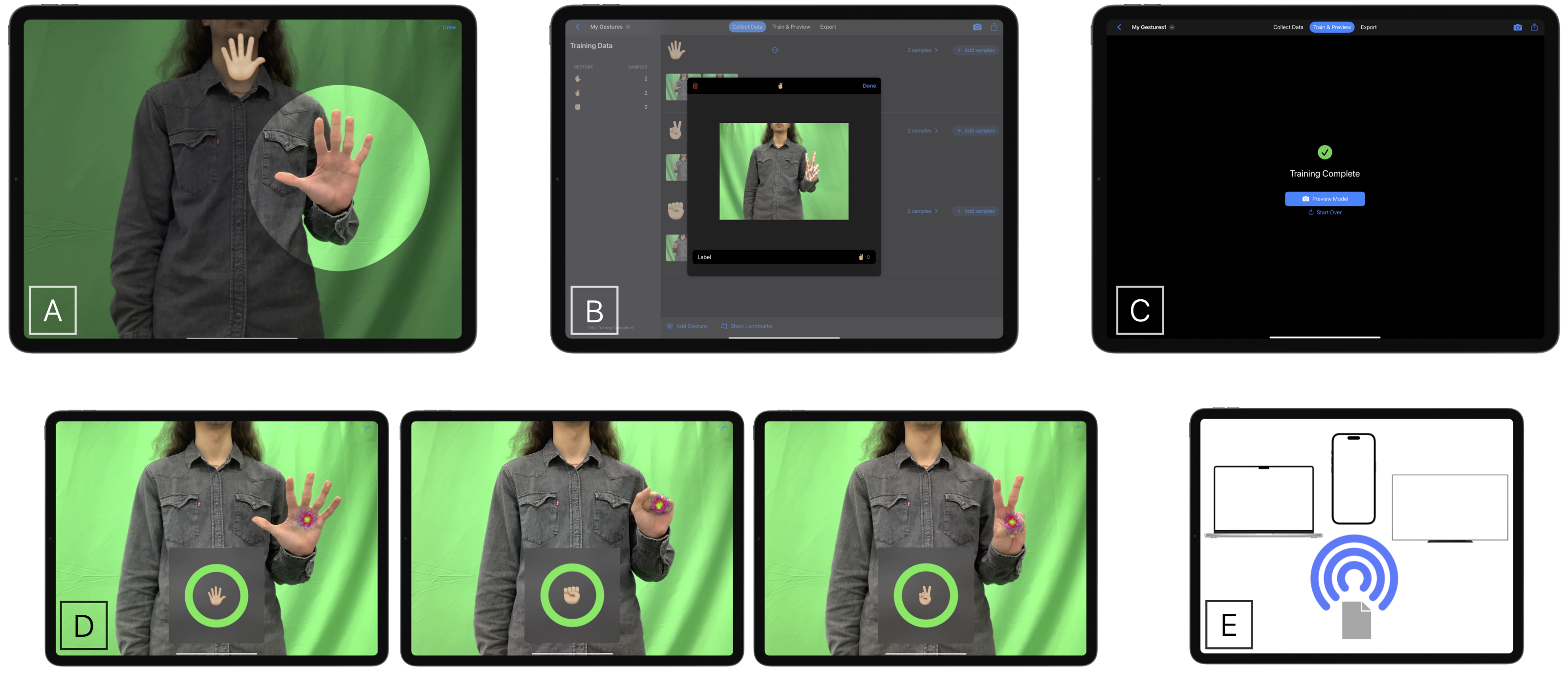Switch to the Train & Preview tab in panel B
Viewport: 1568px width, 674px height.
coord(791,27)
